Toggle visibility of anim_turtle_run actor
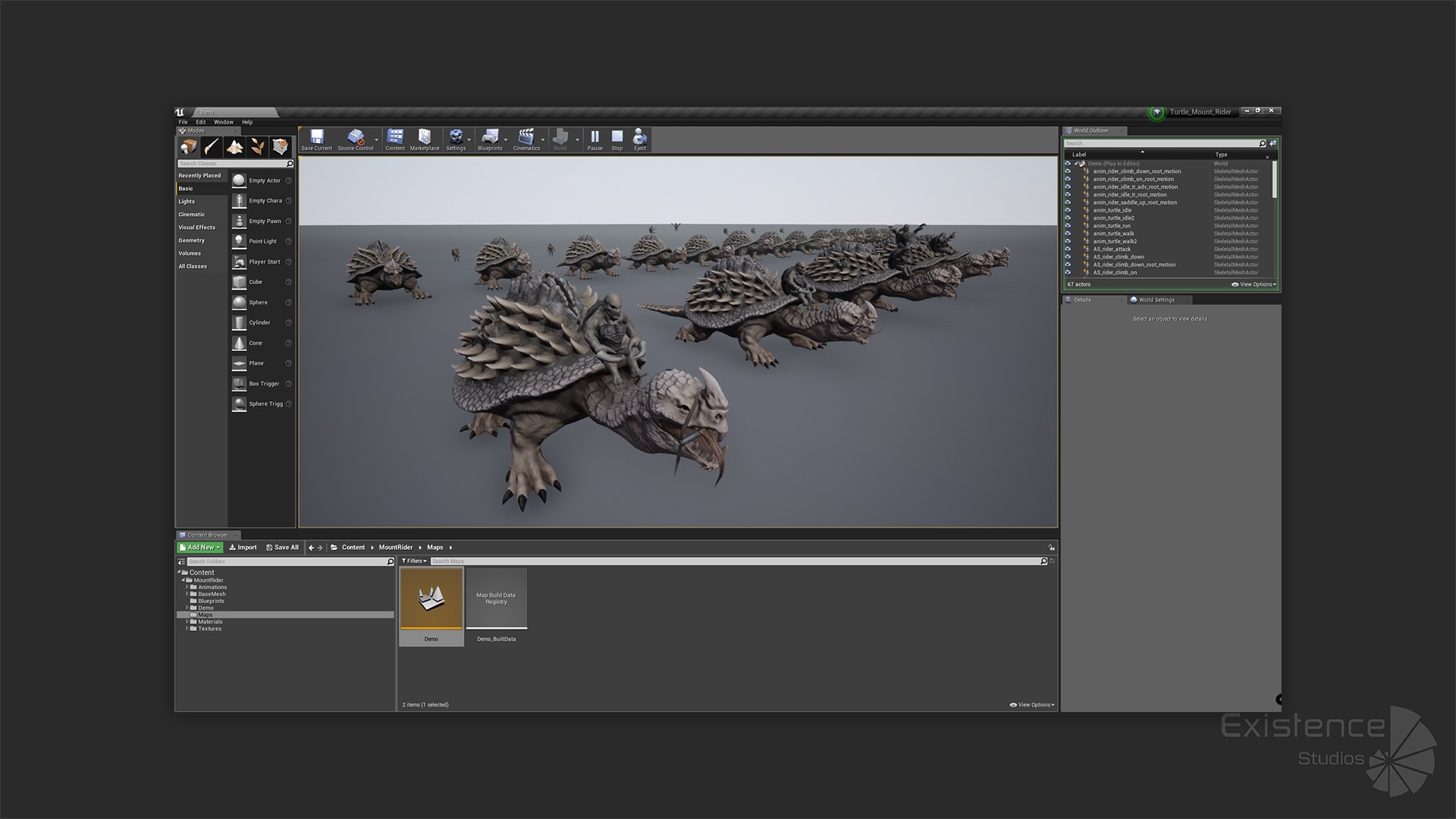This screenshot has width=1456, height=819. [1068, 226]
